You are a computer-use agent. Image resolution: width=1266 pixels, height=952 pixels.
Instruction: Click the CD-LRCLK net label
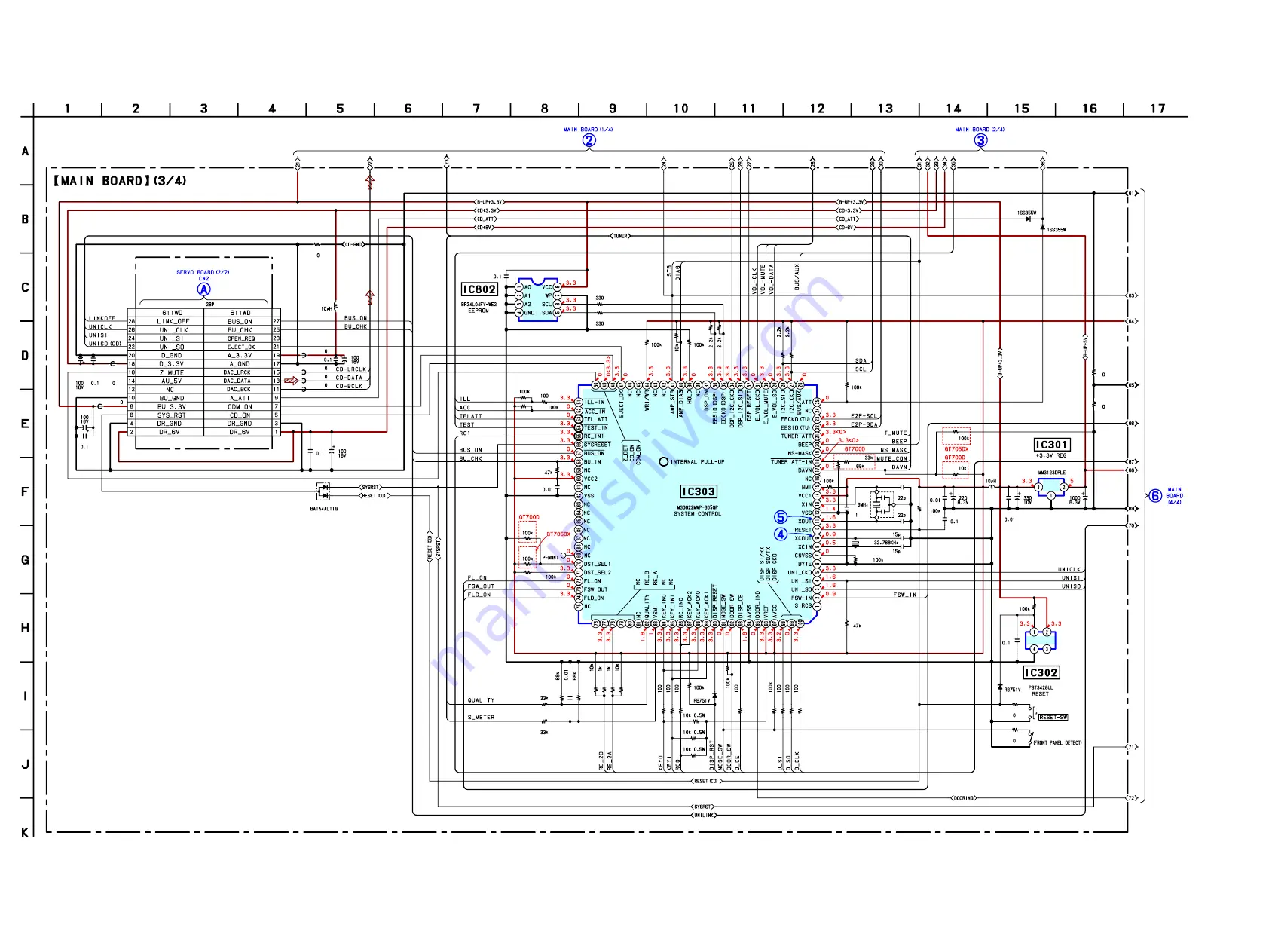click(x=350, y=369)
